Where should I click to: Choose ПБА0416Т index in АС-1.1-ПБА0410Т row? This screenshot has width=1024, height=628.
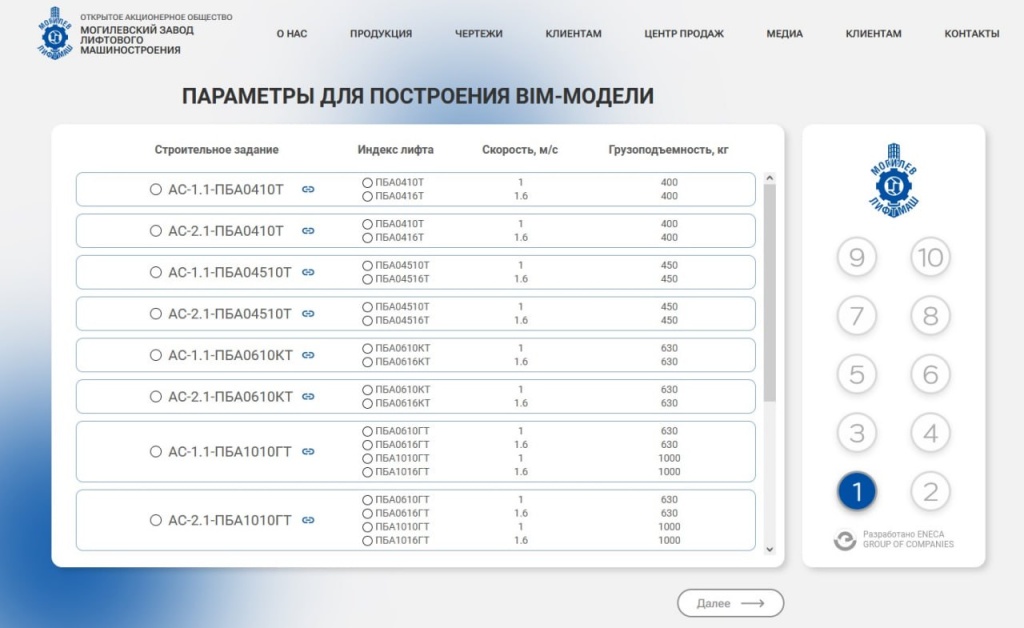tap(367, 196)
